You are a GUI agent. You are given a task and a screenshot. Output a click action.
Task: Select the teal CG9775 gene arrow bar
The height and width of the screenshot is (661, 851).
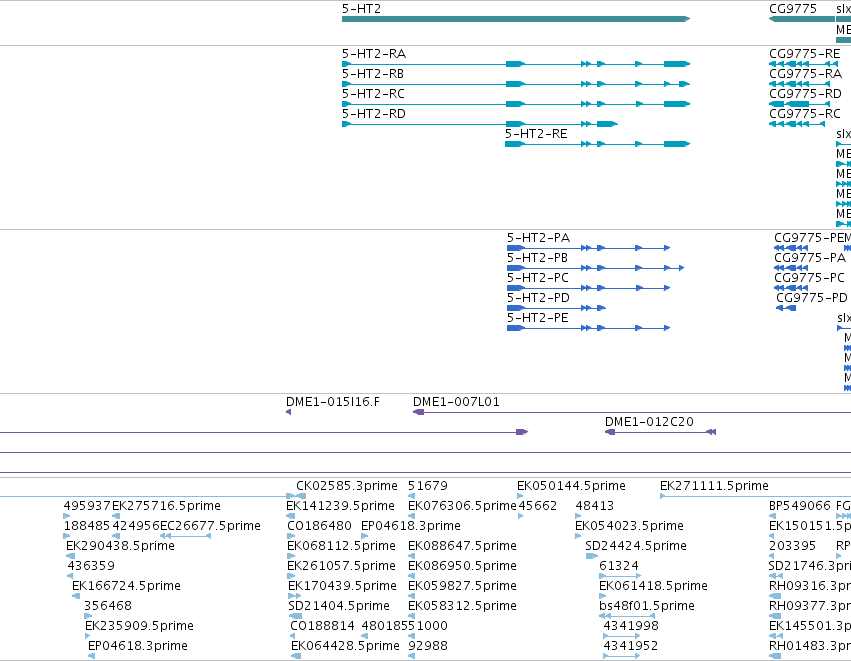click(x=802, y=19)
